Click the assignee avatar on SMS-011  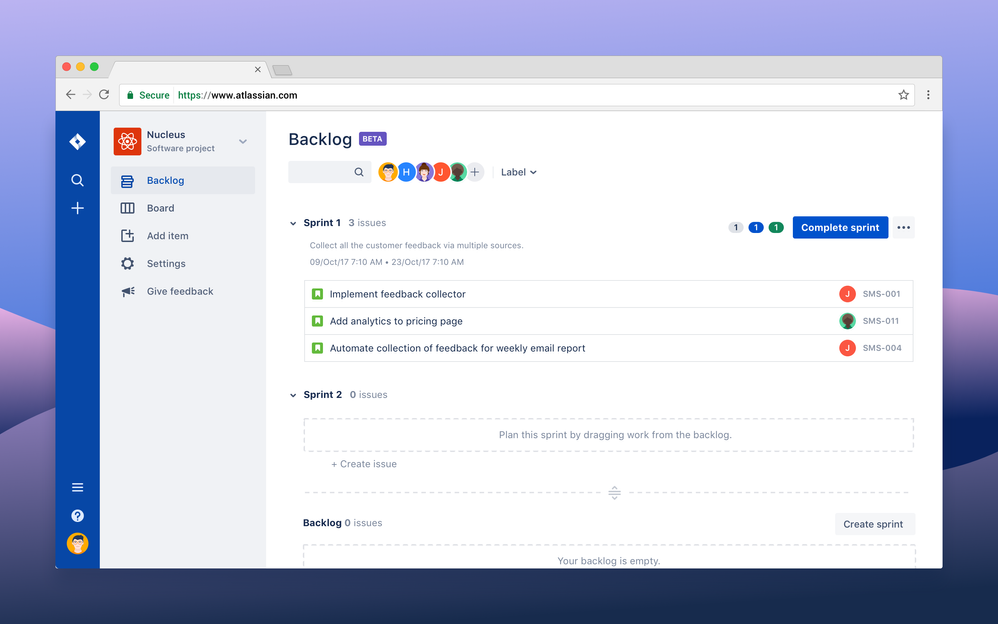click(x=847, y=321)
